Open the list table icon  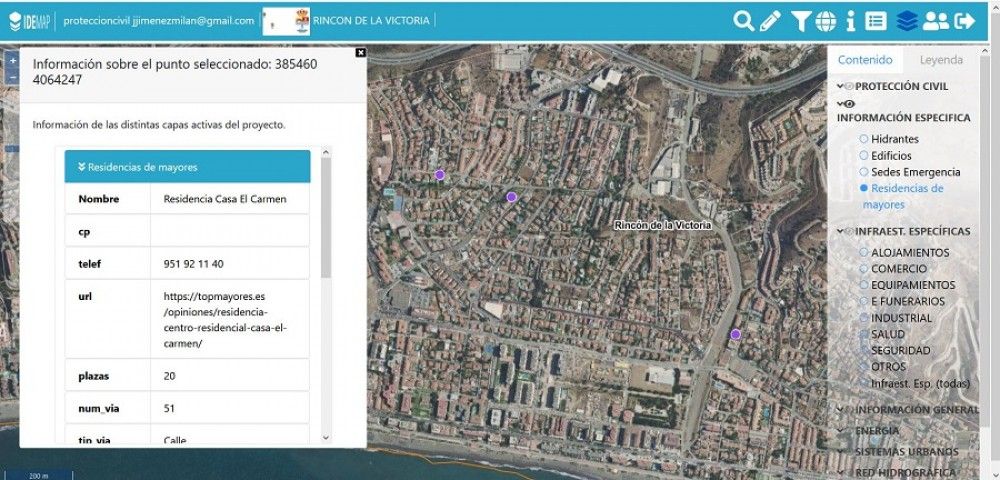pyautogui.click(x=876, y=20)
